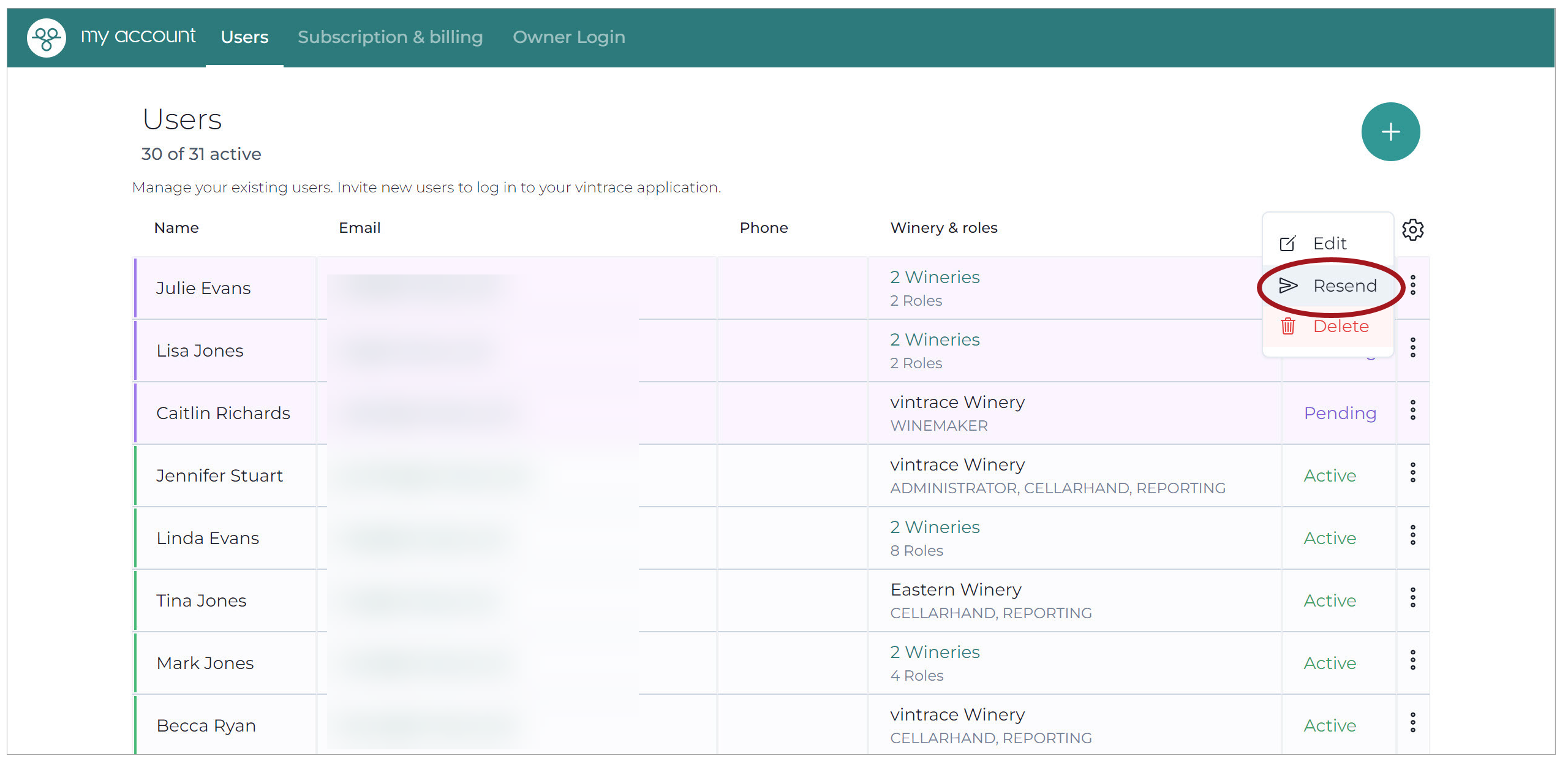The width and height of the screenshot is (1568, 764).
Task: Open the table settings gear icon
Action: (x=1412, y=230)
